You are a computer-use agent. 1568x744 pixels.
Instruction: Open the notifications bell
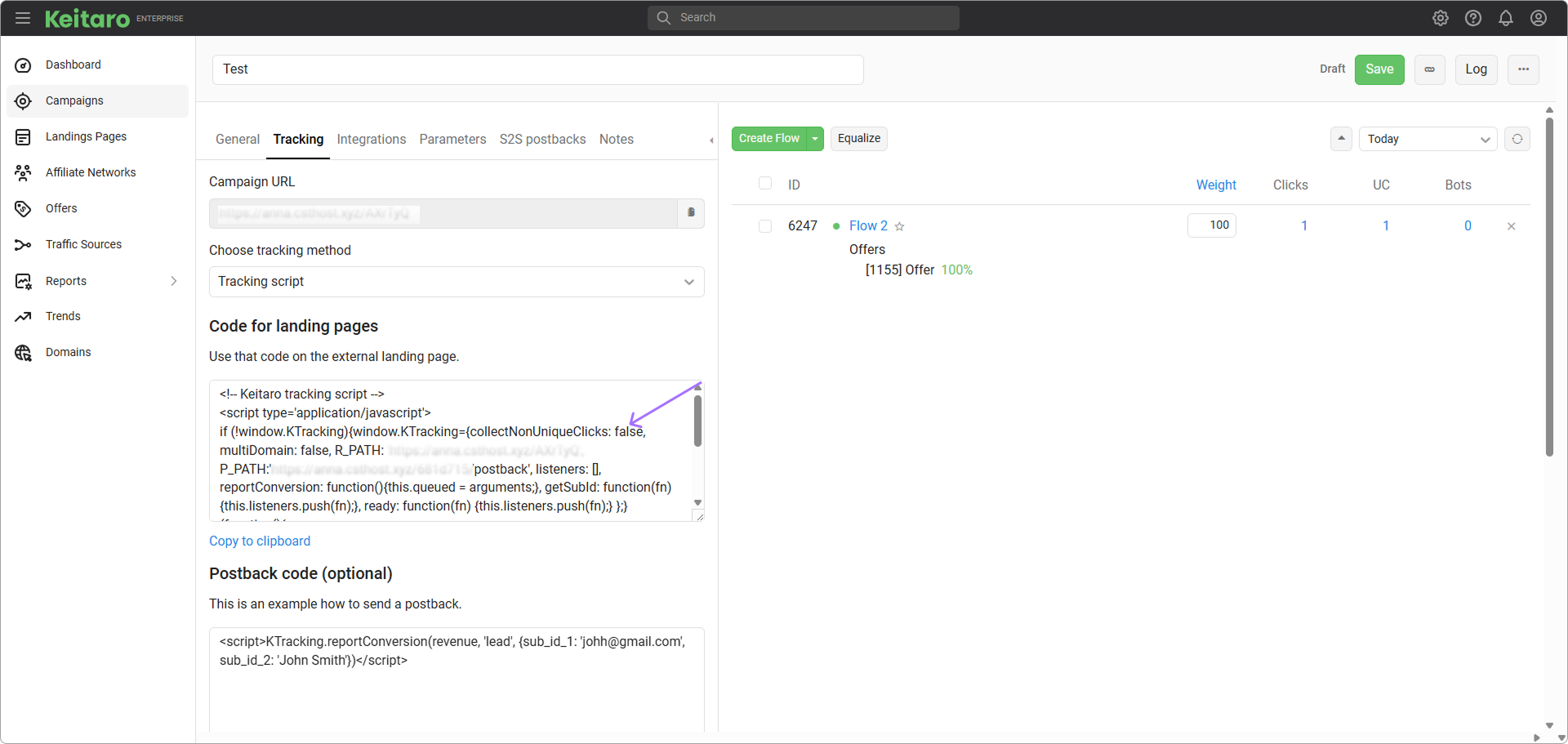coord(1506,18)
